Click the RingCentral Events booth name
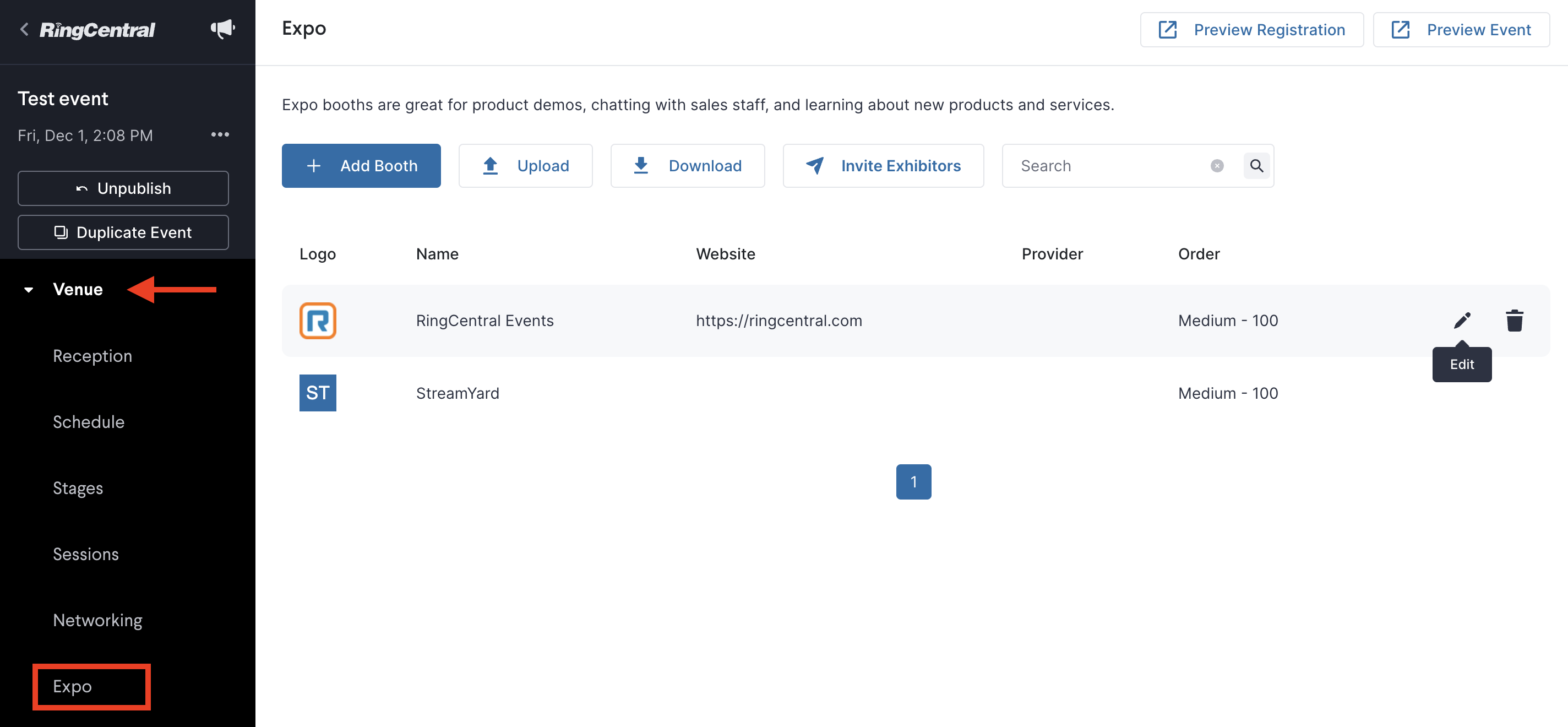This screenshot has height=727, width=1568. click(x=485, y=321)
